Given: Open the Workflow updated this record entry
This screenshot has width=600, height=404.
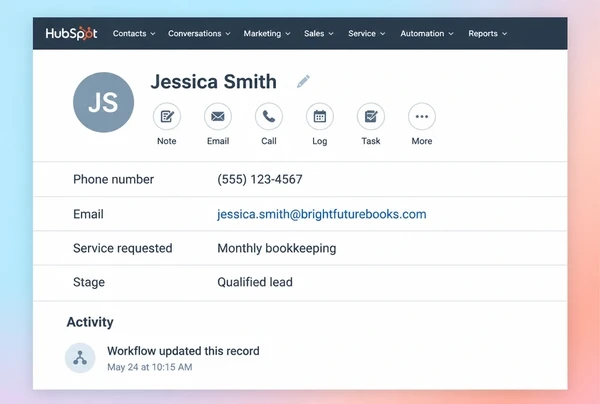Looking at the screenshot, I should (x=183, y=351).
